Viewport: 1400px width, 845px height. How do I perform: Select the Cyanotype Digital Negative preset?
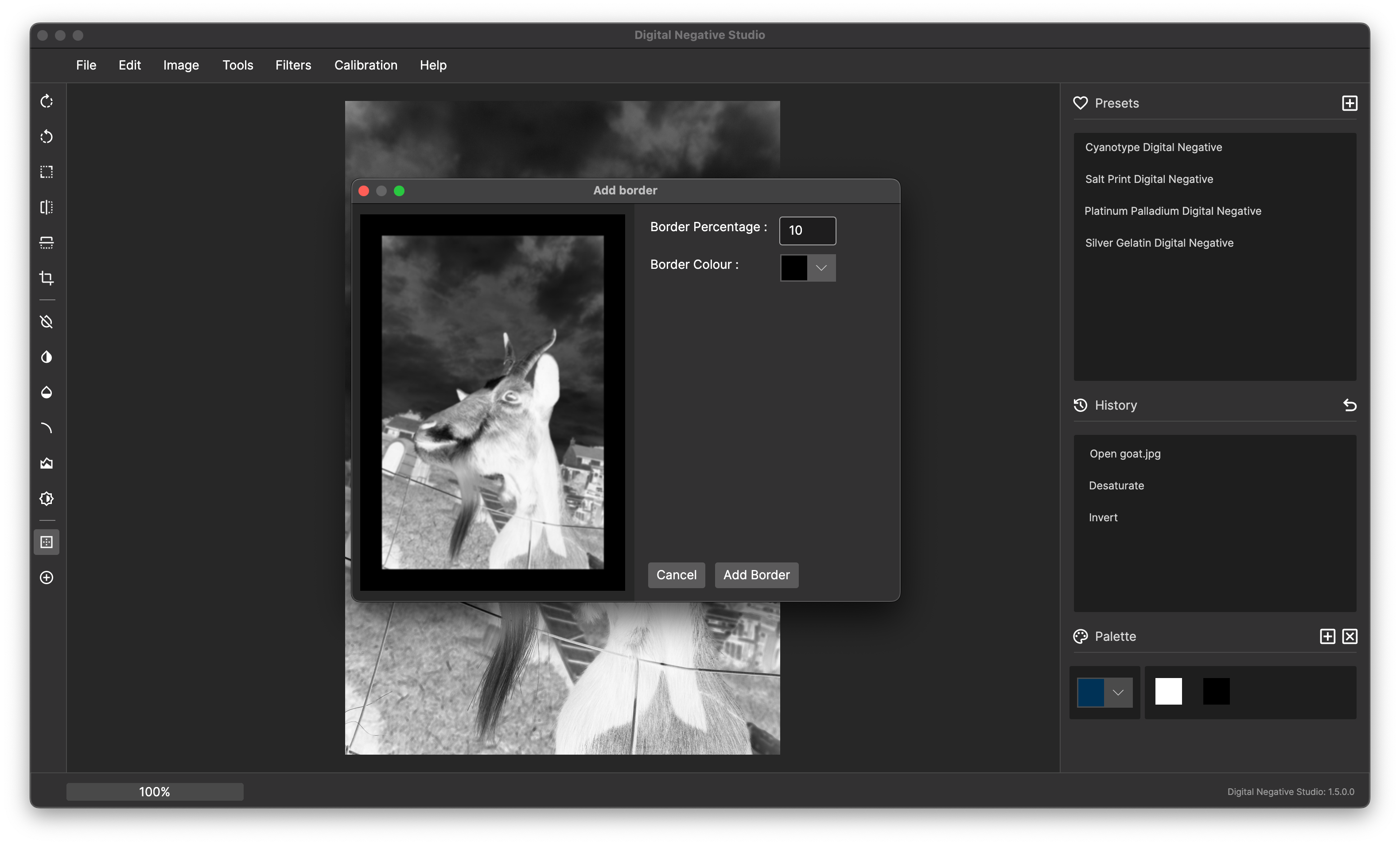[1153, 147]
